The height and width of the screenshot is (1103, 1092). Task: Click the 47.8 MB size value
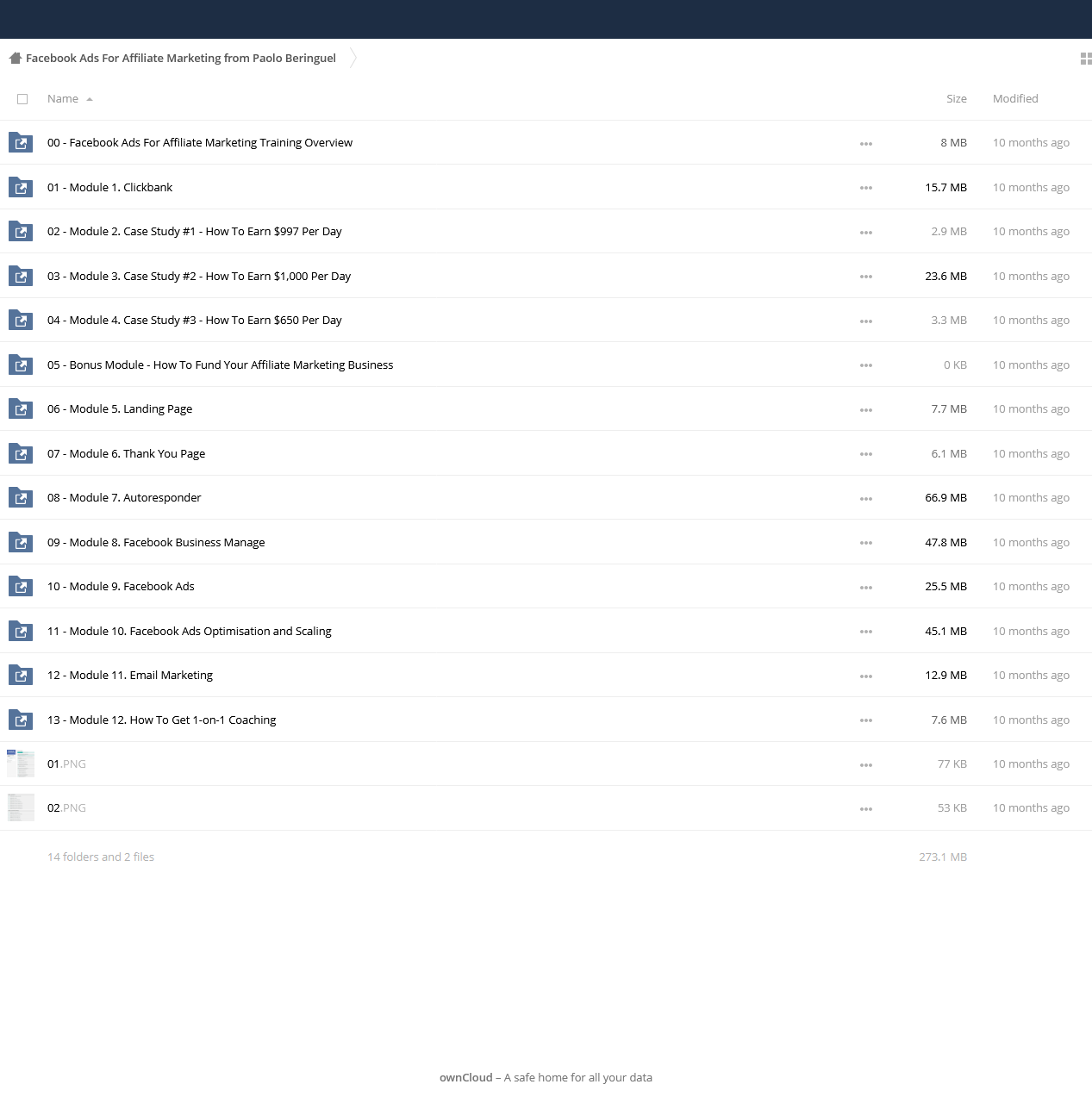[x=946, y=542]
